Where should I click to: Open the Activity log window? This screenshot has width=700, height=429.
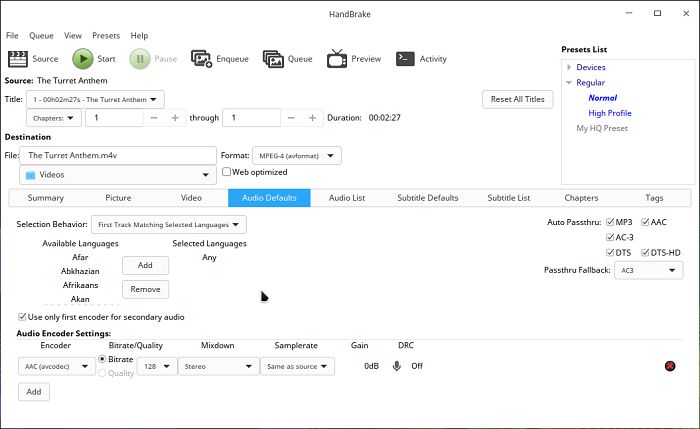[x=421, y=59]
